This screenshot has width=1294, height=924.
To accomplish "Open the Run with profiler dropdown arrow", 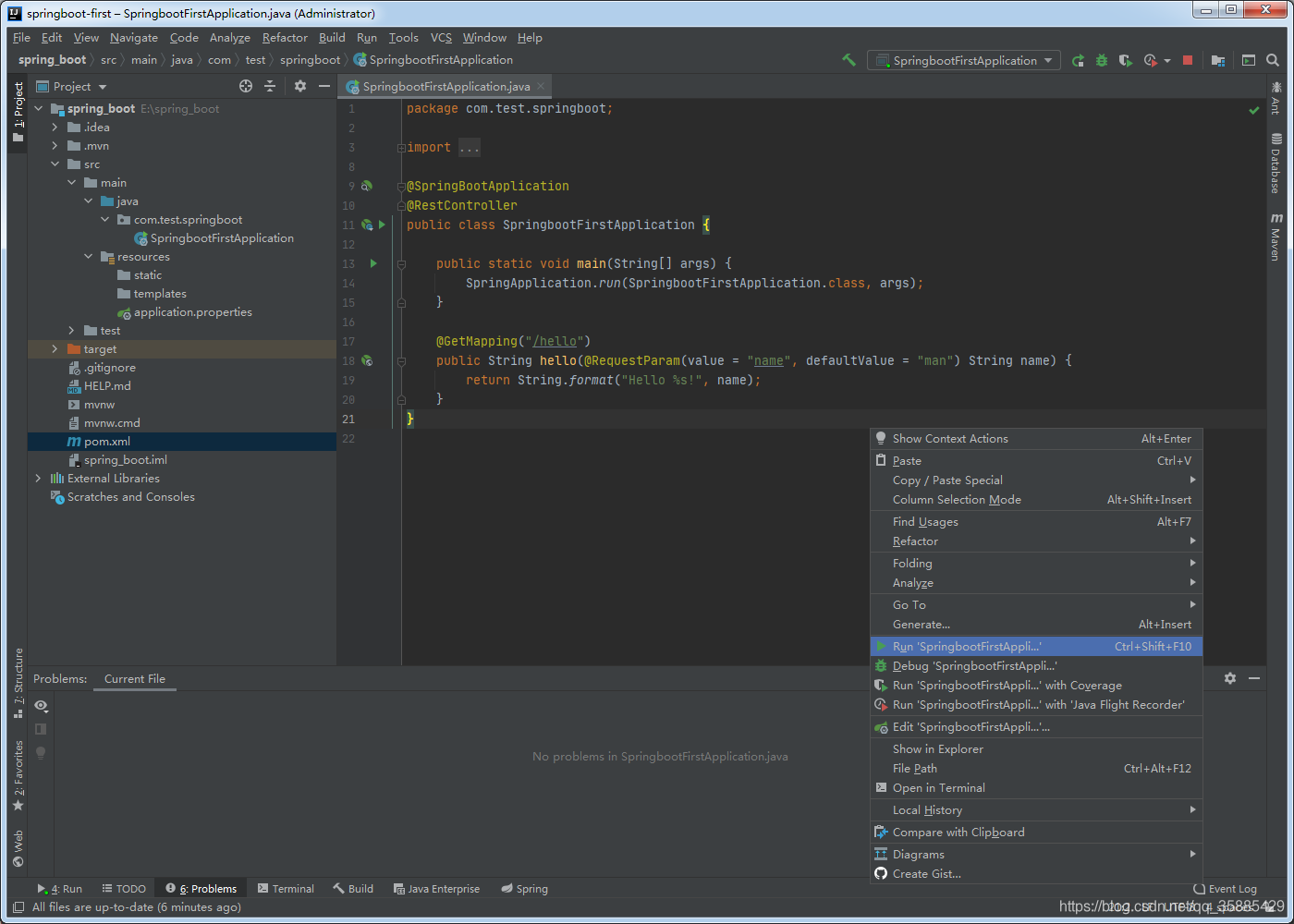I will pos(1167,61).
